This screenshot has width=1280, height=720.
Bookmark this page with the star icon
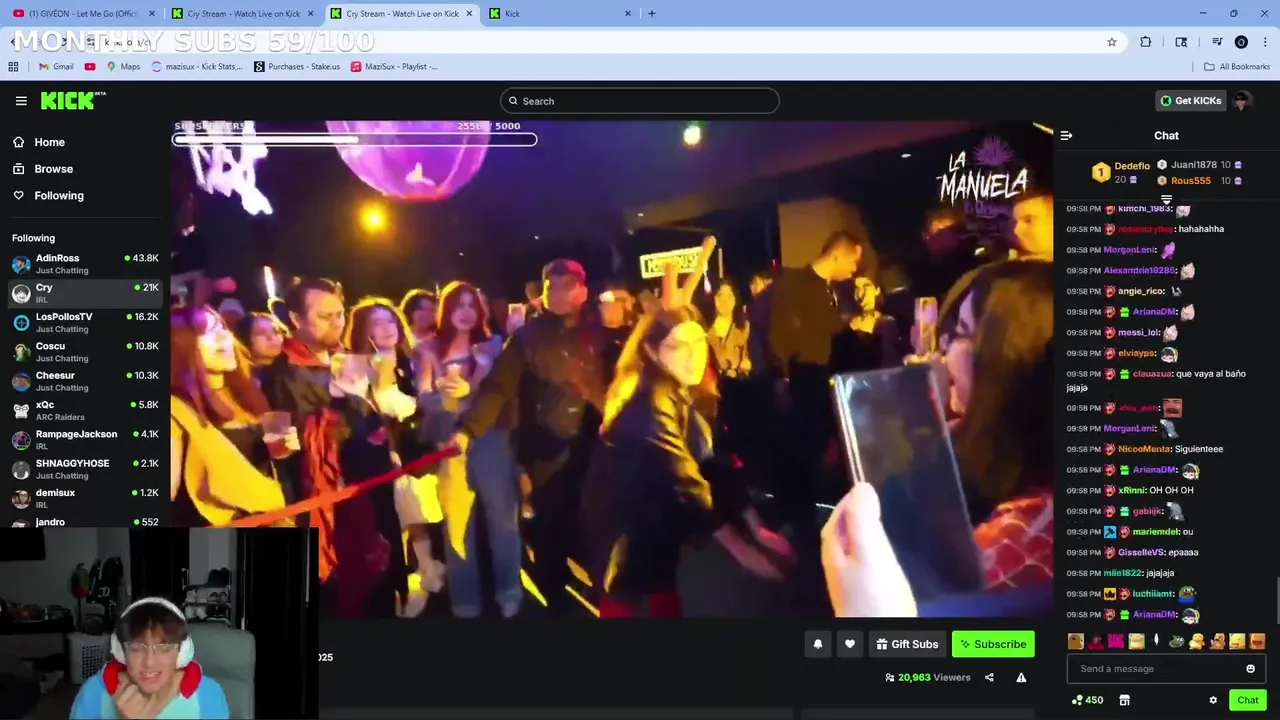1111,42
